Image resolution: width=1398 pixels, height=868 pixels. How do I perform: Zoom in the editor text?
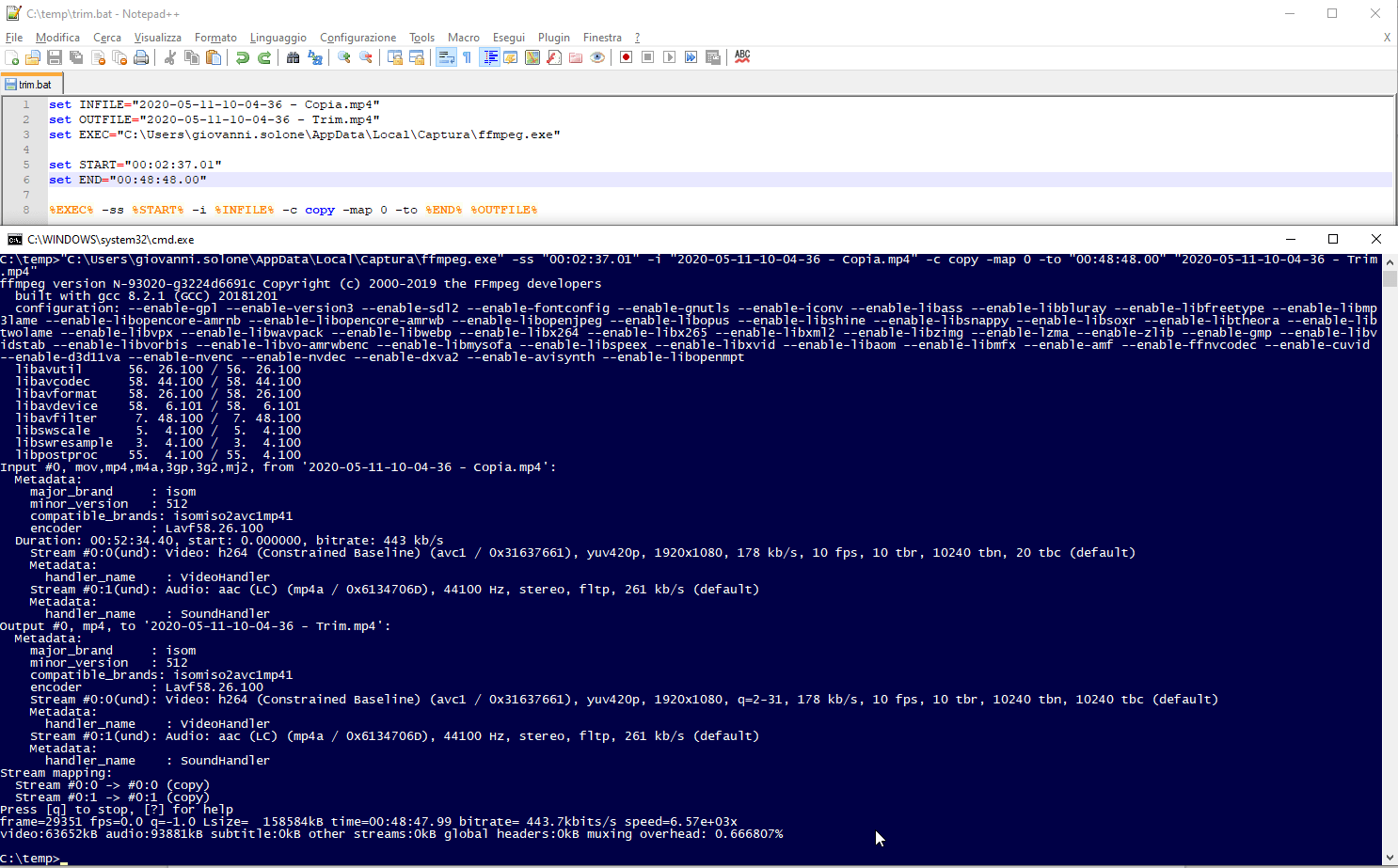(344, 57)
